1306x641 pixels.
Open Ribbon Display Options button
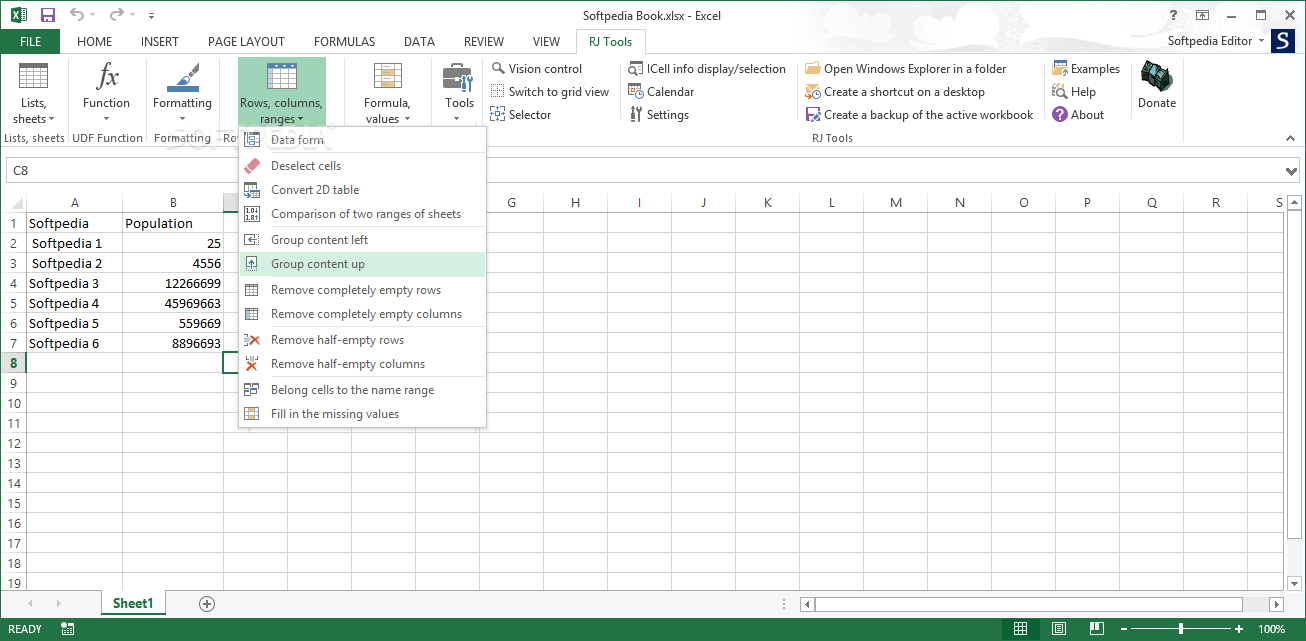[x=1203, y=15]
